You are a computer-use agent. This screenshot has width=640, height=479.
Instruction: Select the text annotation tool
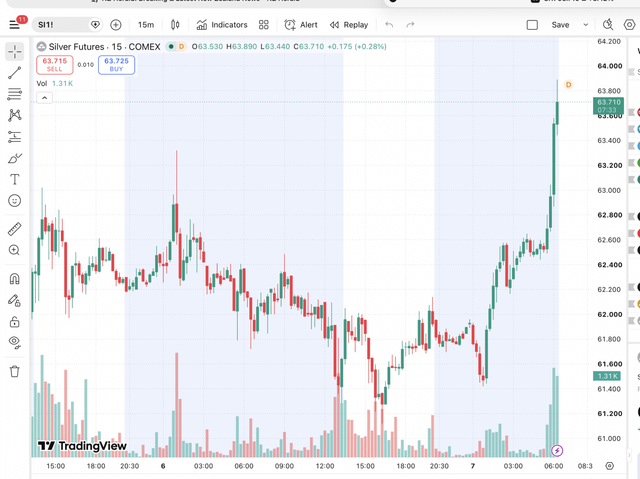[14, 180]
